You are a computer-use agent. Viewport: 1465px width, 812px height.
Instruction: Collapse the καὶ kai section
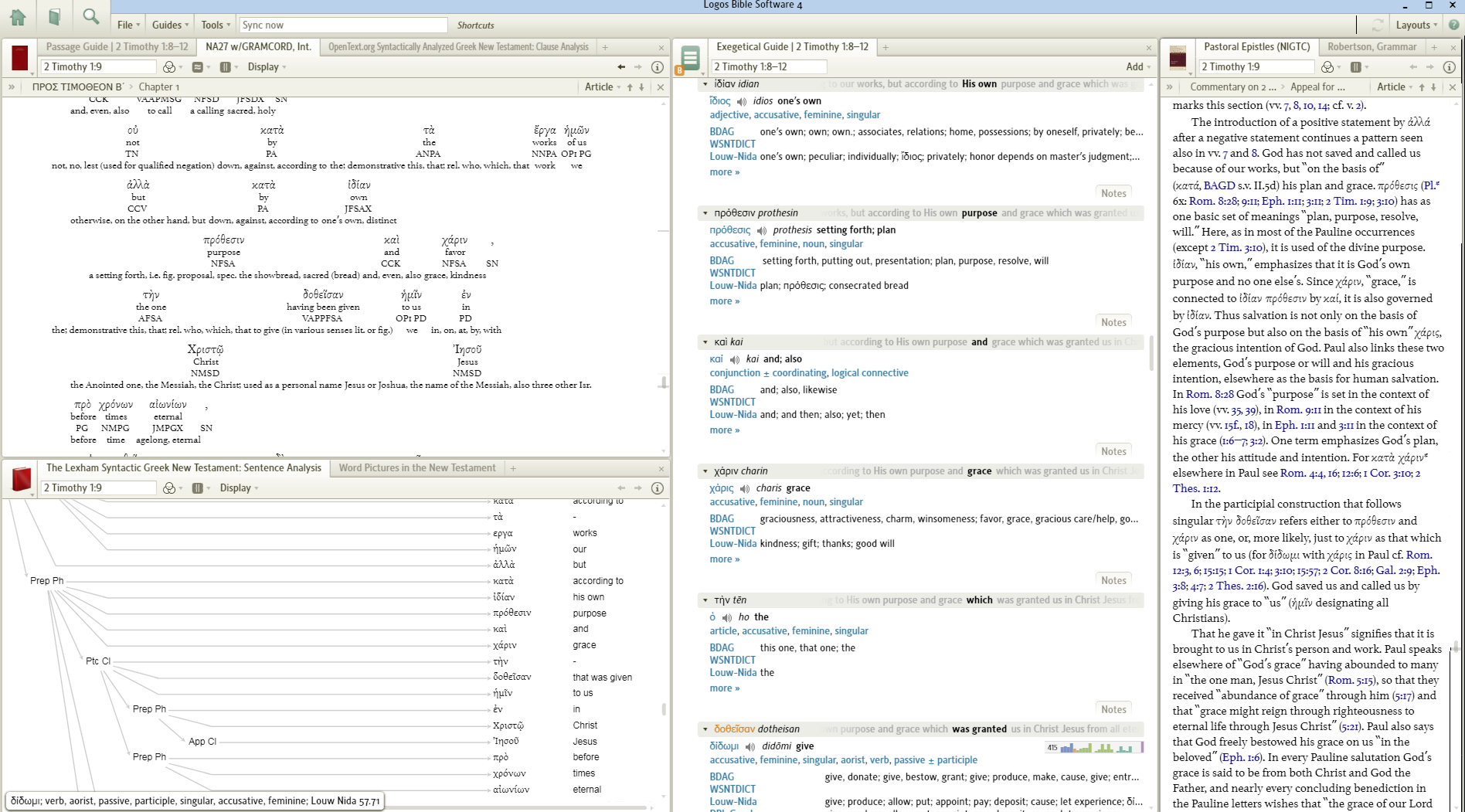705,342
